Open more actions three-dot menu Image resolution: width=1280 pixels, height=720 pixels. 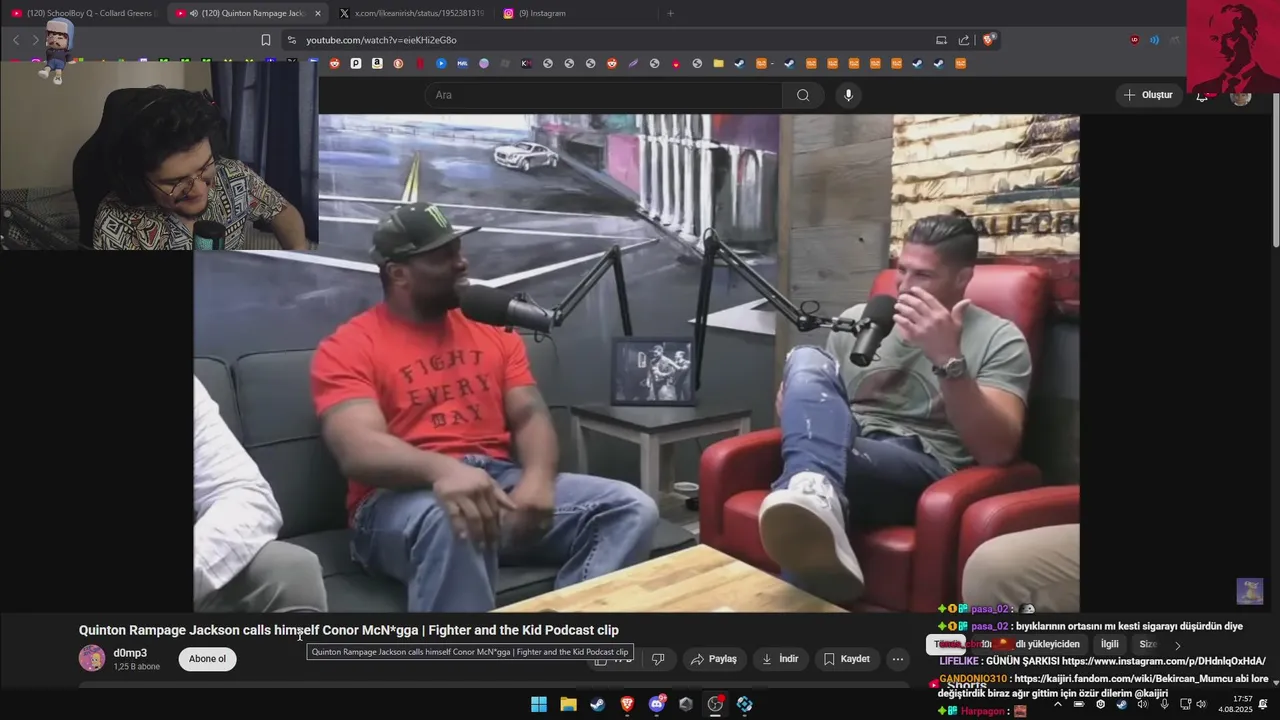(898, 659)
